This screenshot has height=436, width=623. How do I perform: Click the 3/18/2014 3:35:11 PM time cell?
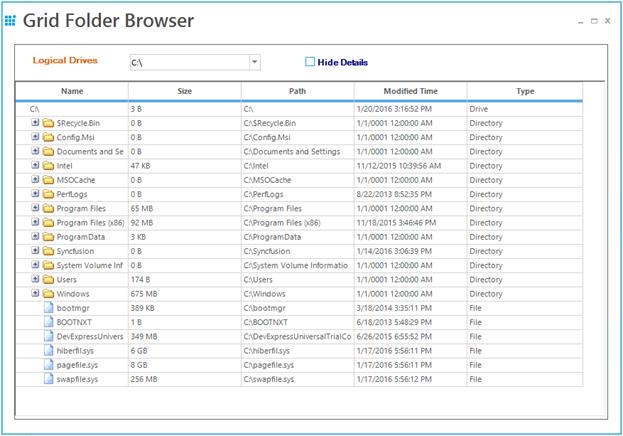(x=410, y=308)
